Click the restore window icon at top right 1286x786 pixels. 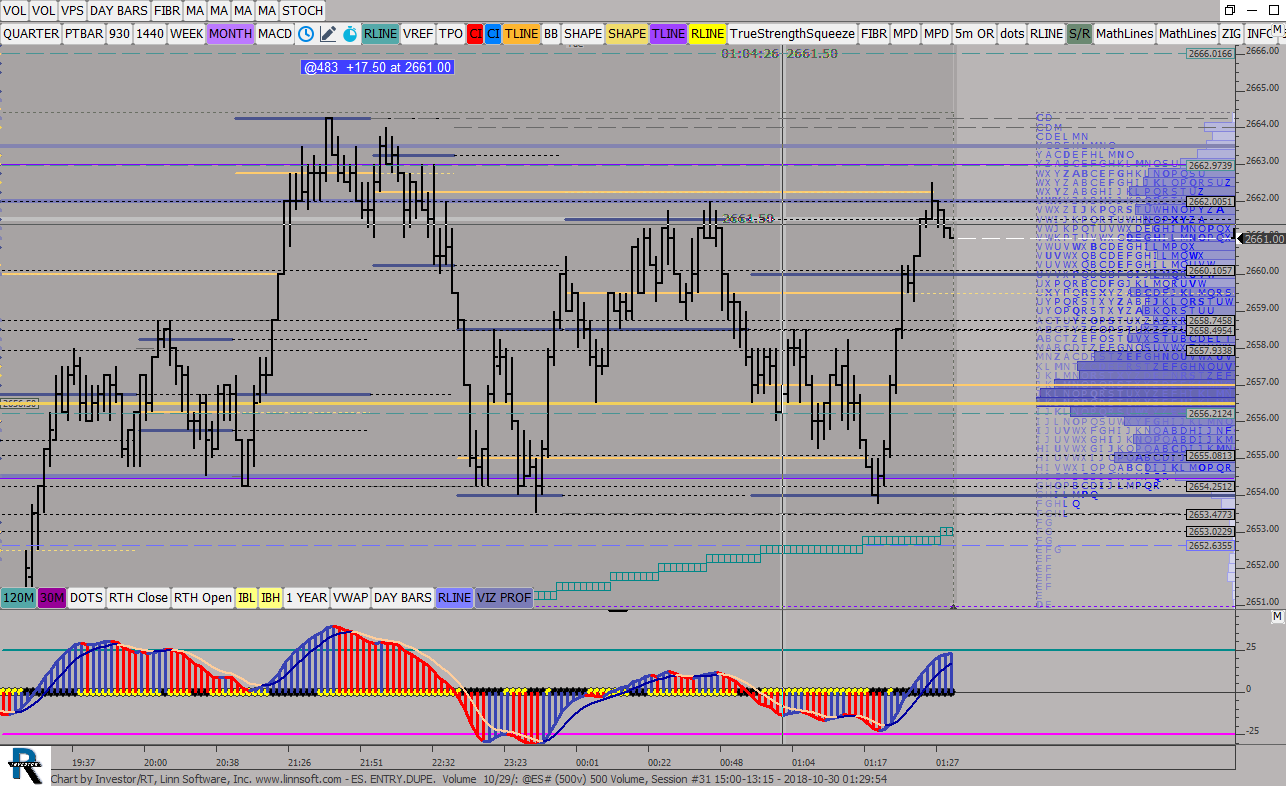(x=1229, y=10)
